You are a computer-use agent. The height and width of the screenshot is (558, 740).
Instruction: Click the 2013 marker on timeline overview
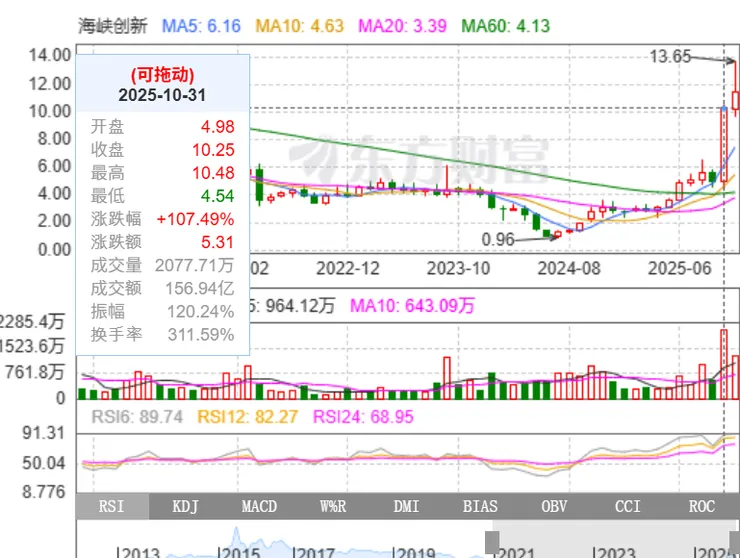(139, 552)
